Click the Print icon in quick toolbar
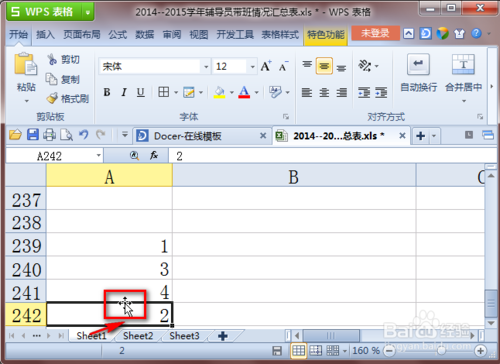The image size is (500, 364). point(49,135)
